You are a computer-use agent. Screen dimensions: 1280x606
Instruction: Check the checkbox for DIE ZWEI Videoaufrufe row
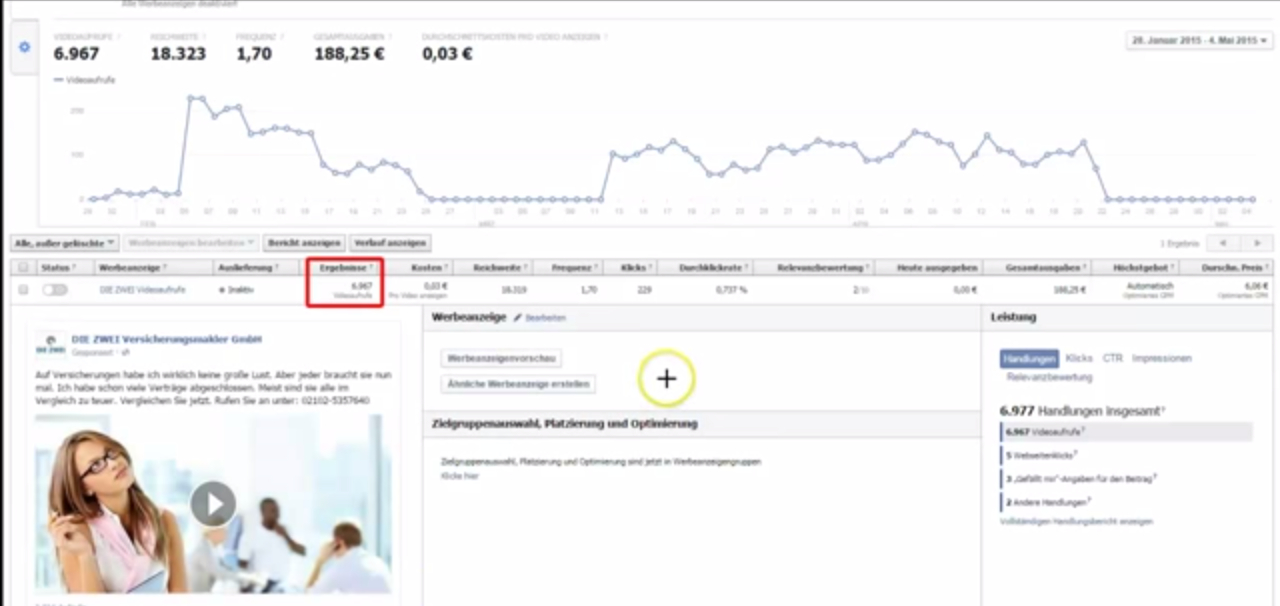(23, 289)
